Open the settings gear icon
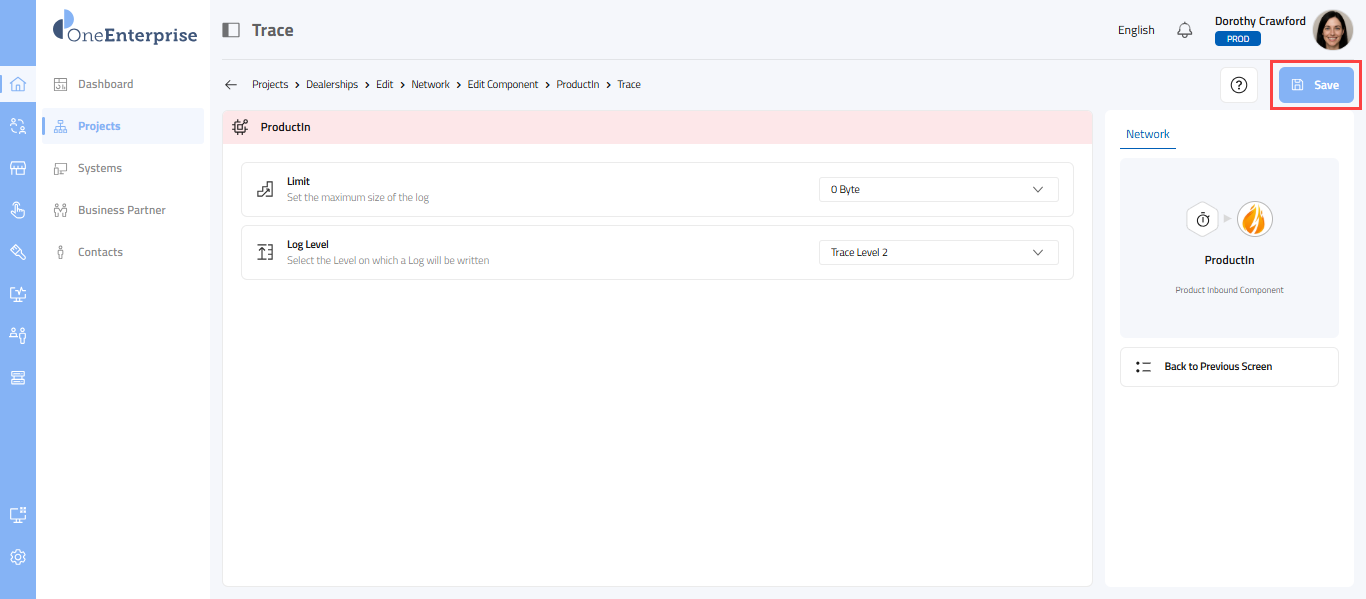 (x=17, y=557)
